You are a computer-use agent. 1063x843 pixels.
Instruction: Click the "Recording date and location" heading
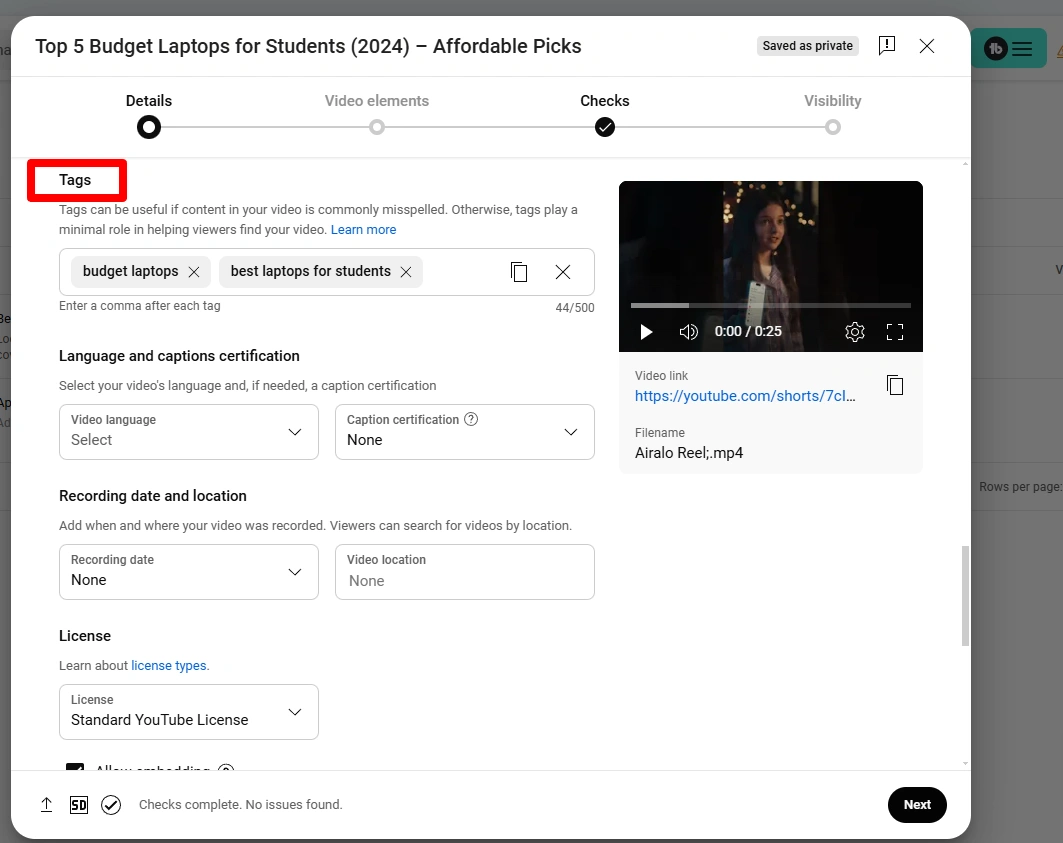[153, 496]
